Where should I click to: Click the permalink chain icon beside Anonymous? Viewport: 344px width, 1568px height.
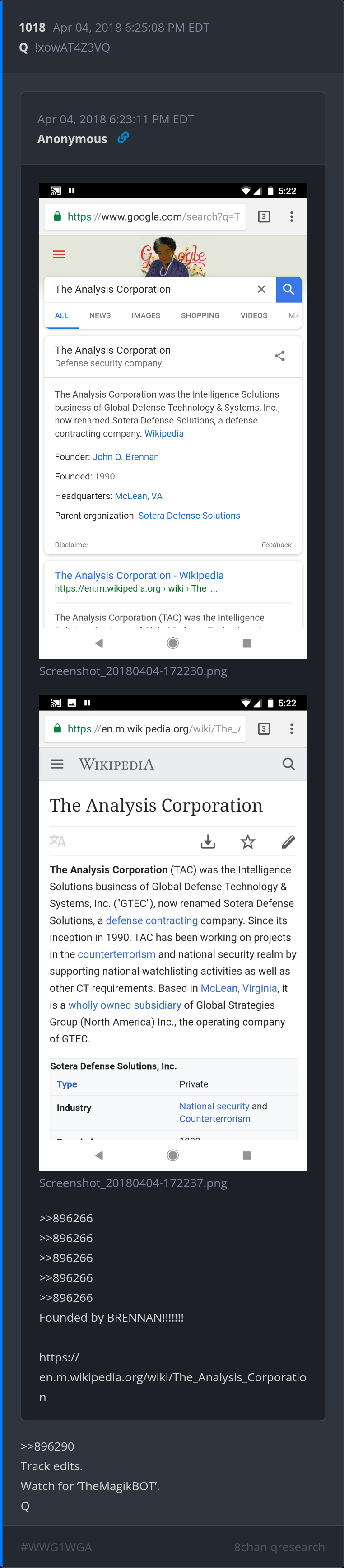123,138
